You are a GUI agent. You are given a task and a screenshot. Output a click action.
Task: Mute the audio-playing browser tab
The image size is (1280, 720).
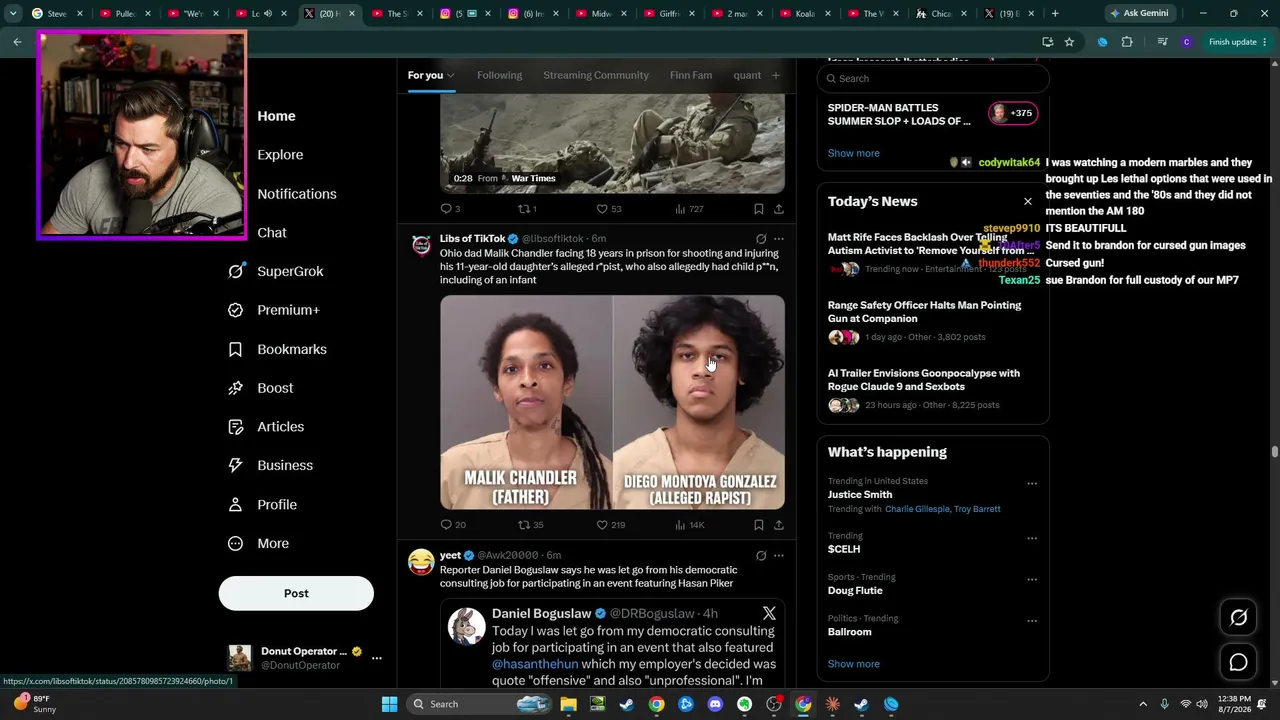(x=267, y=14)
